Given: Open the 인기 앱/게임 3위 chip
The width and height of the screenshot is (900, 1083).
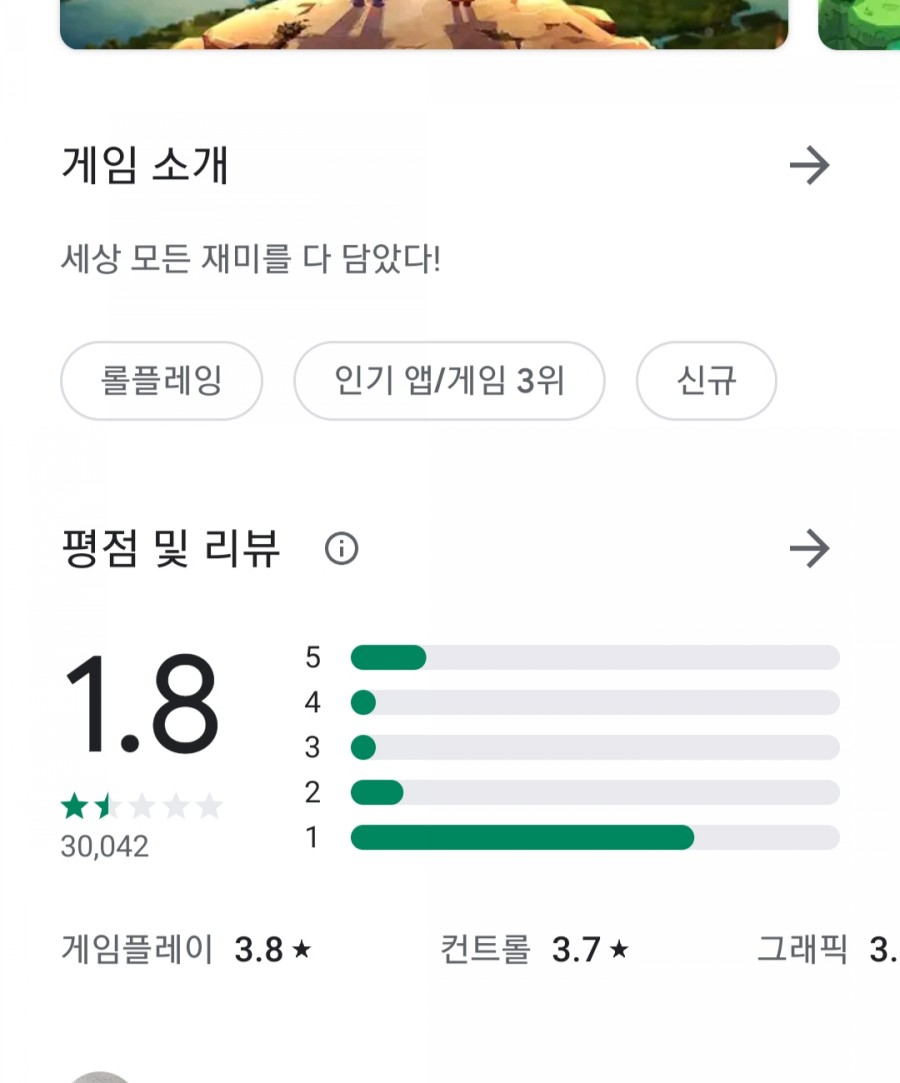Looking at the screenshot, I should [x=450, y=381].
